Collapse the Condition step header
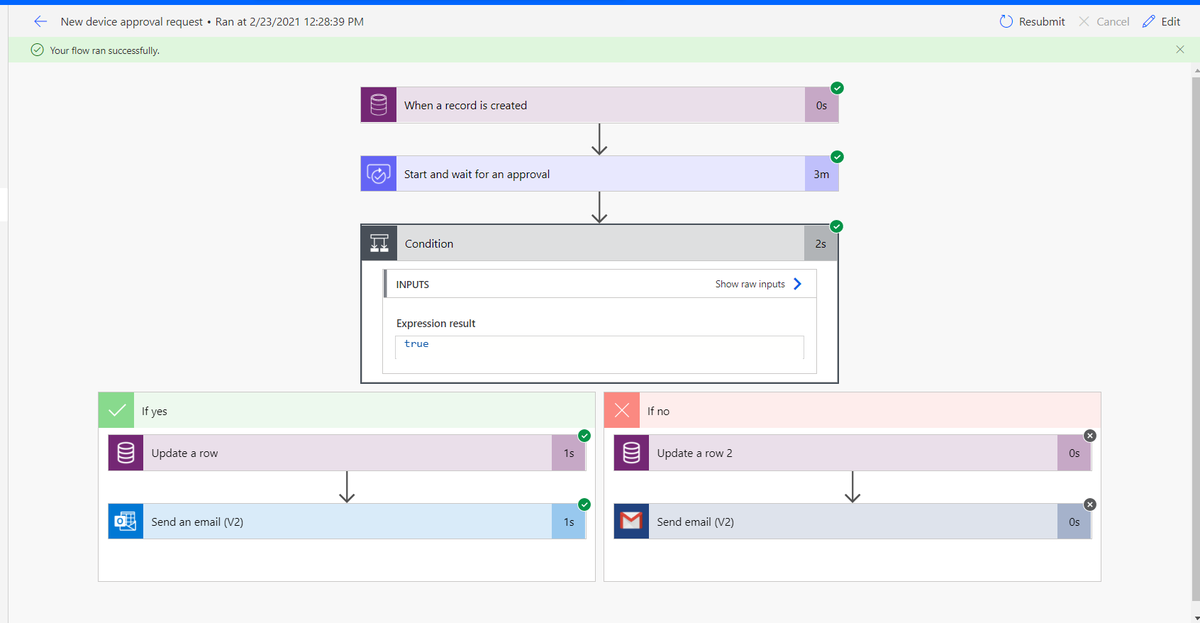1200x623 pixels. [600, 243]
